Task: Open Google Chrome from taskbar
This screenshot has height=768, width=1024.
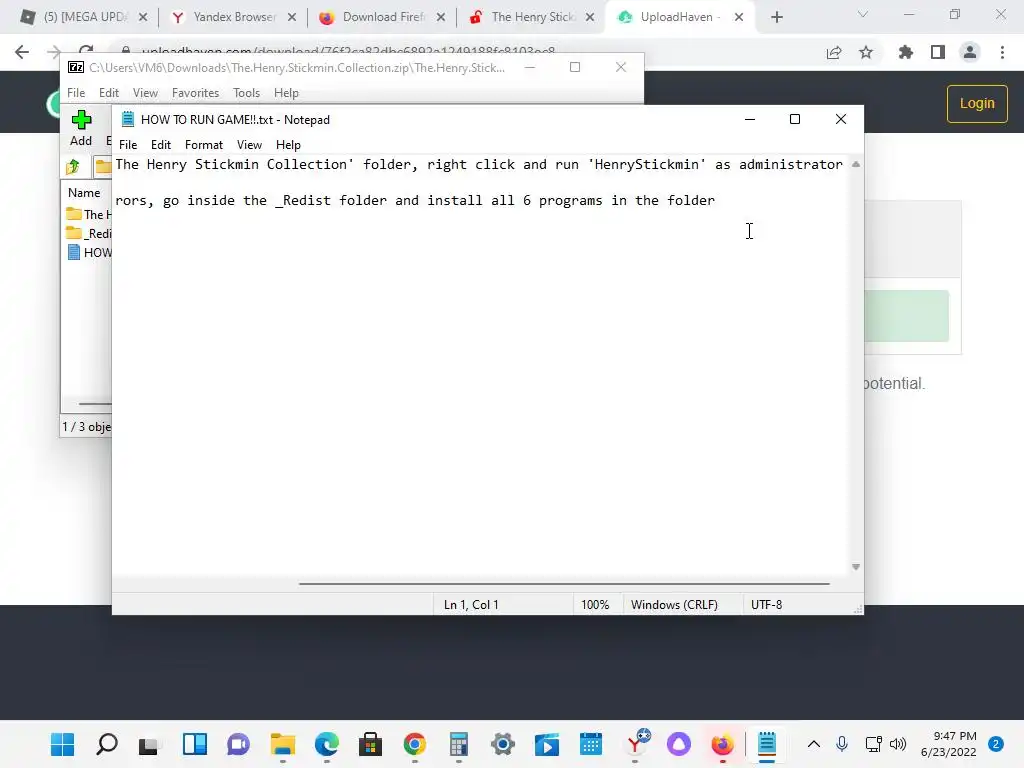Action: point(415,744)
